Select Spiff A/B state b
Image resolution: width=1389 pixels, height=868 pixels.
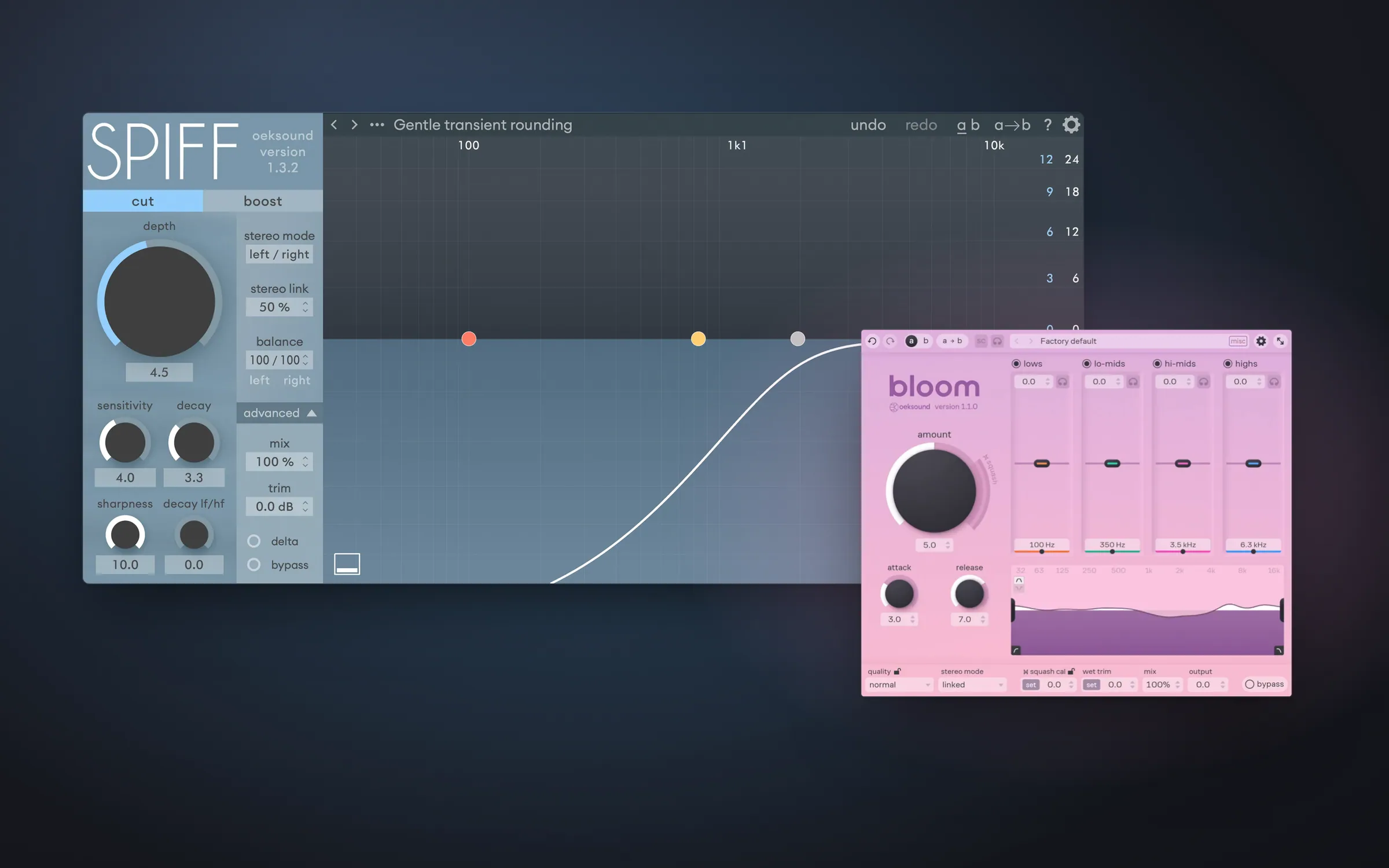point(975,124)
